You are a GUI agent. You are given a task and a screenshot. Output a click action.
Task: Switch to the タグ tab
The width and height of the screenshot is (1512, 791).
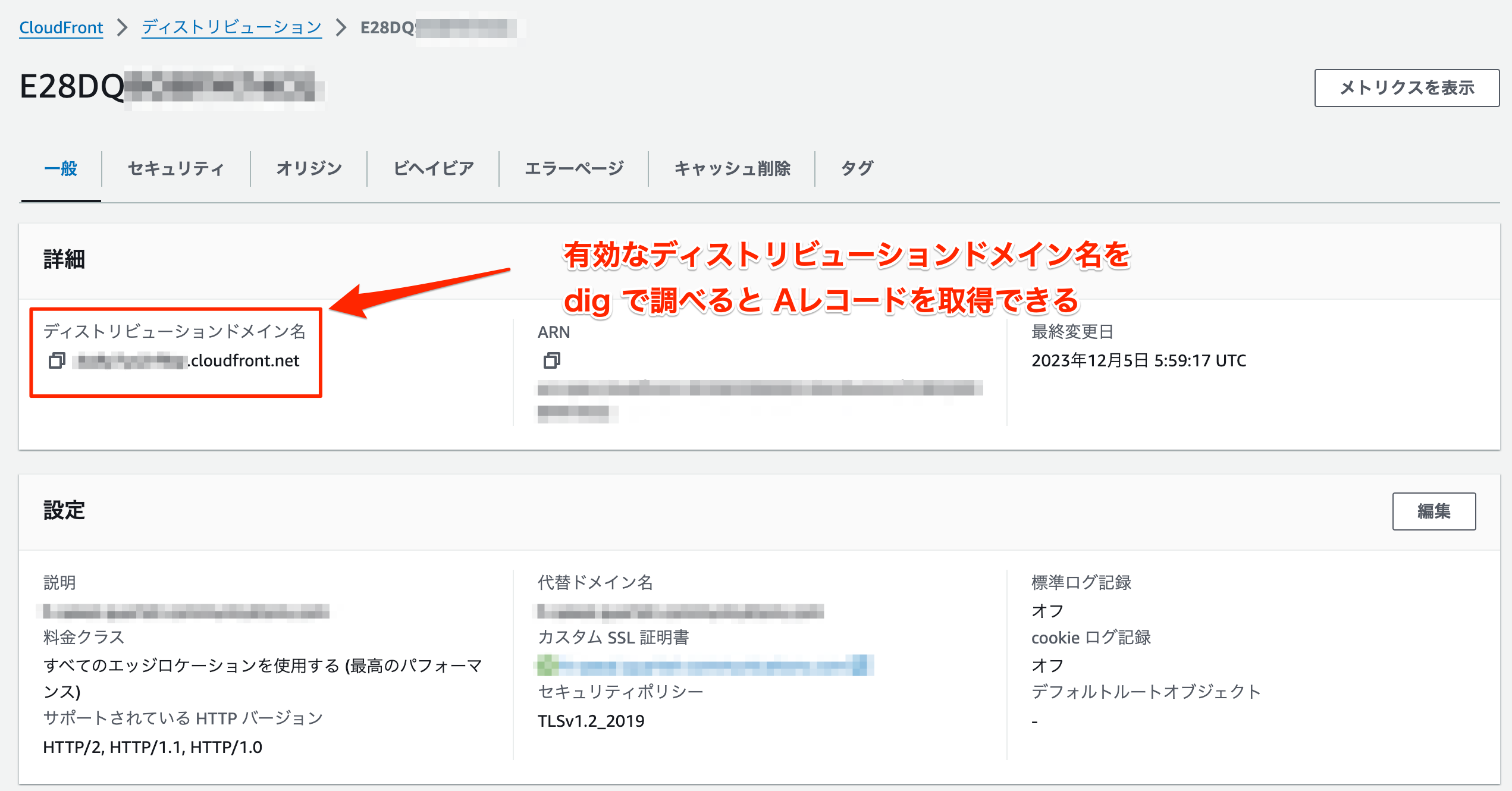coord(857,168)
